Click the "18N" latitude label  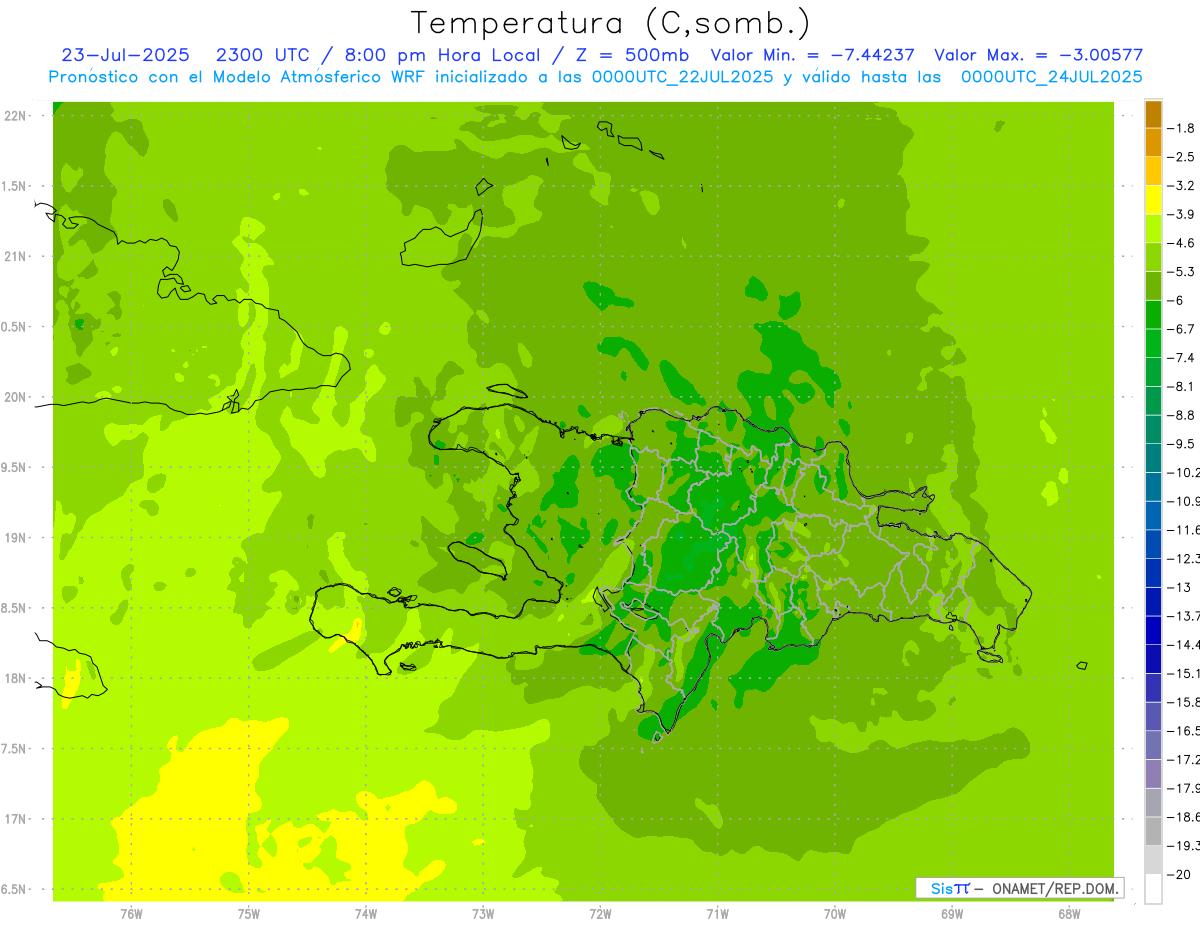click(x=14, y=679)
